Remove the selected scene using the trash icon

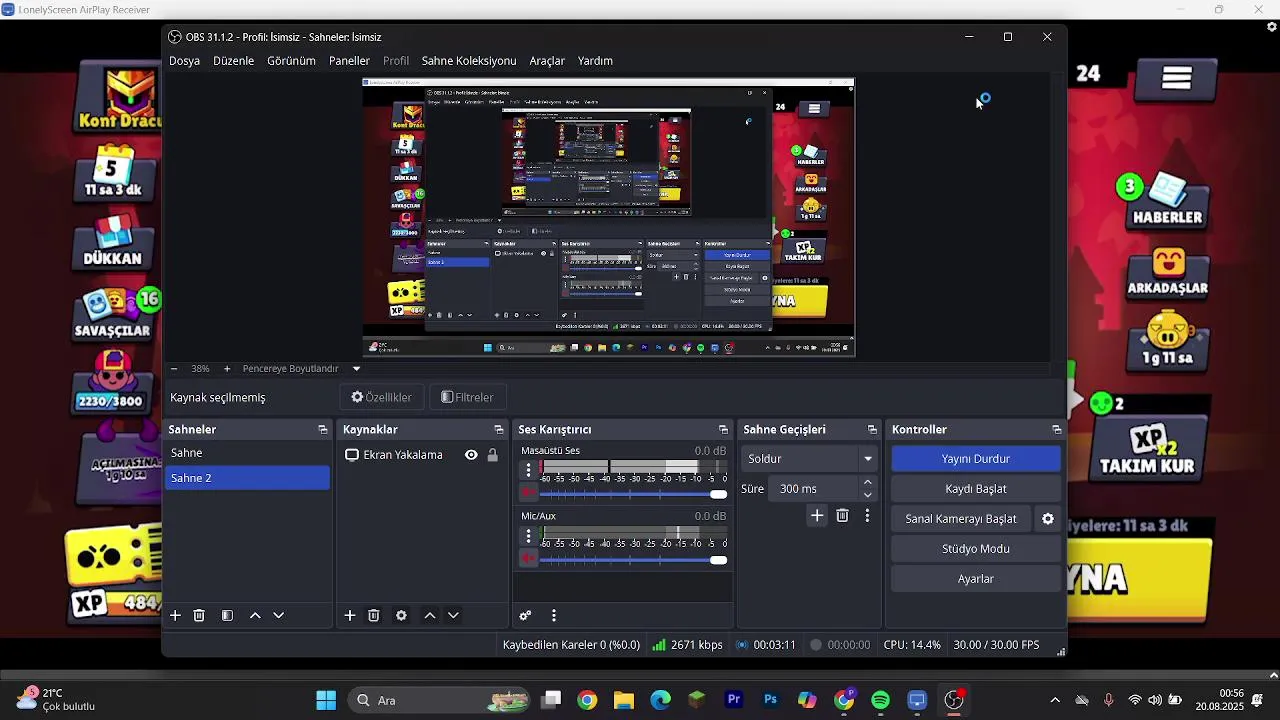[x=199, y=616]
